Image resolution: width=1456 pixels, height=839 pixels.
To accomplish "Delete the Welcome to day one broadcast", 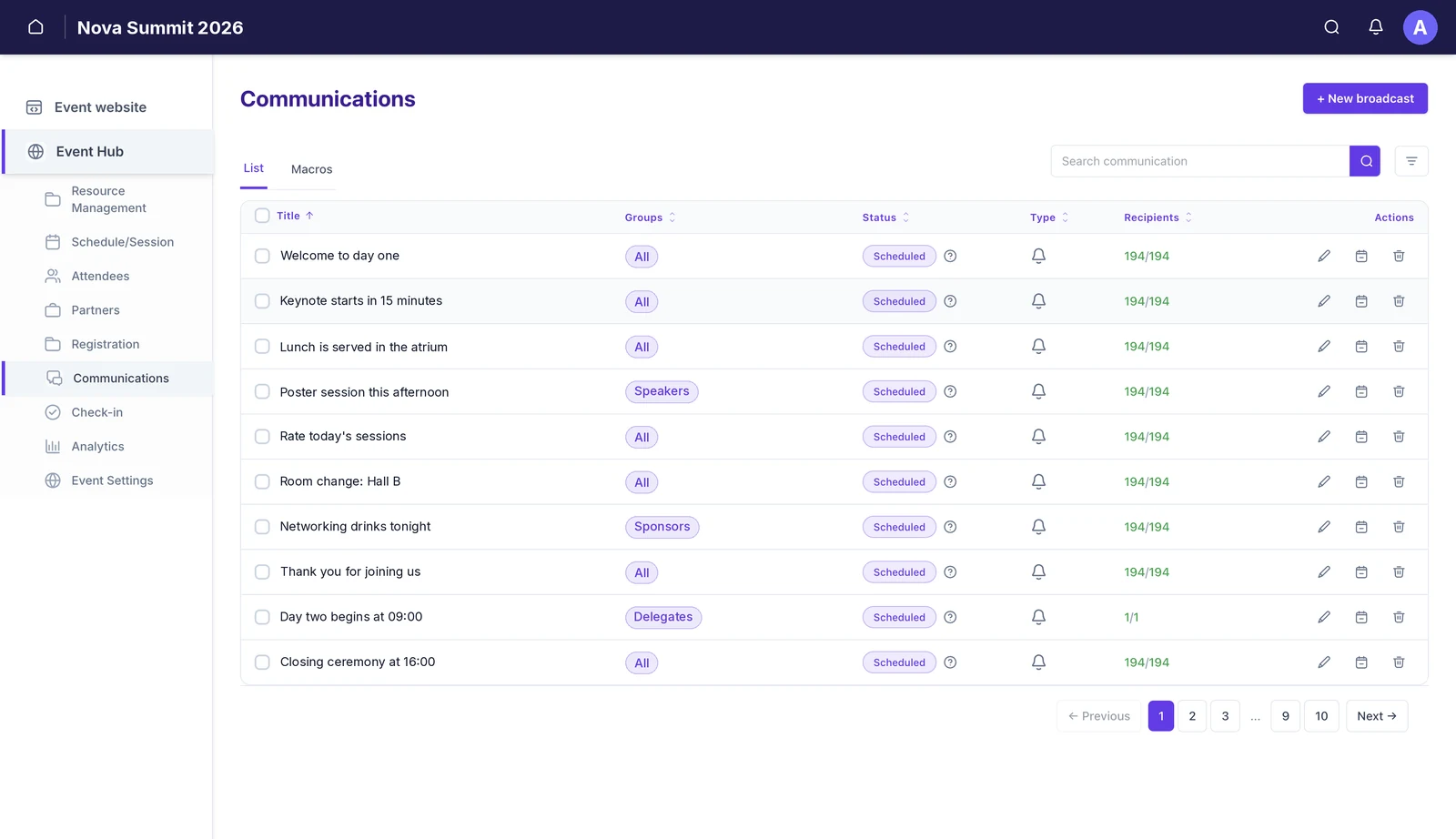I will tap(1399, 257).
